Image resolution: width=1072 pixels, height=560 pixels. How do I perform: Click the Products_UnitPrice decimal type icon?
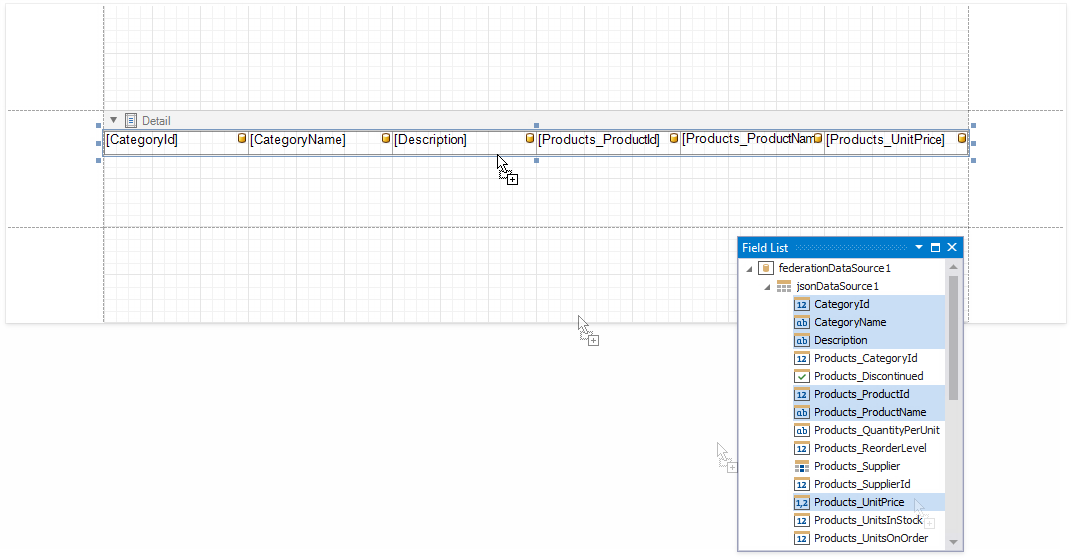pos(801,502)
